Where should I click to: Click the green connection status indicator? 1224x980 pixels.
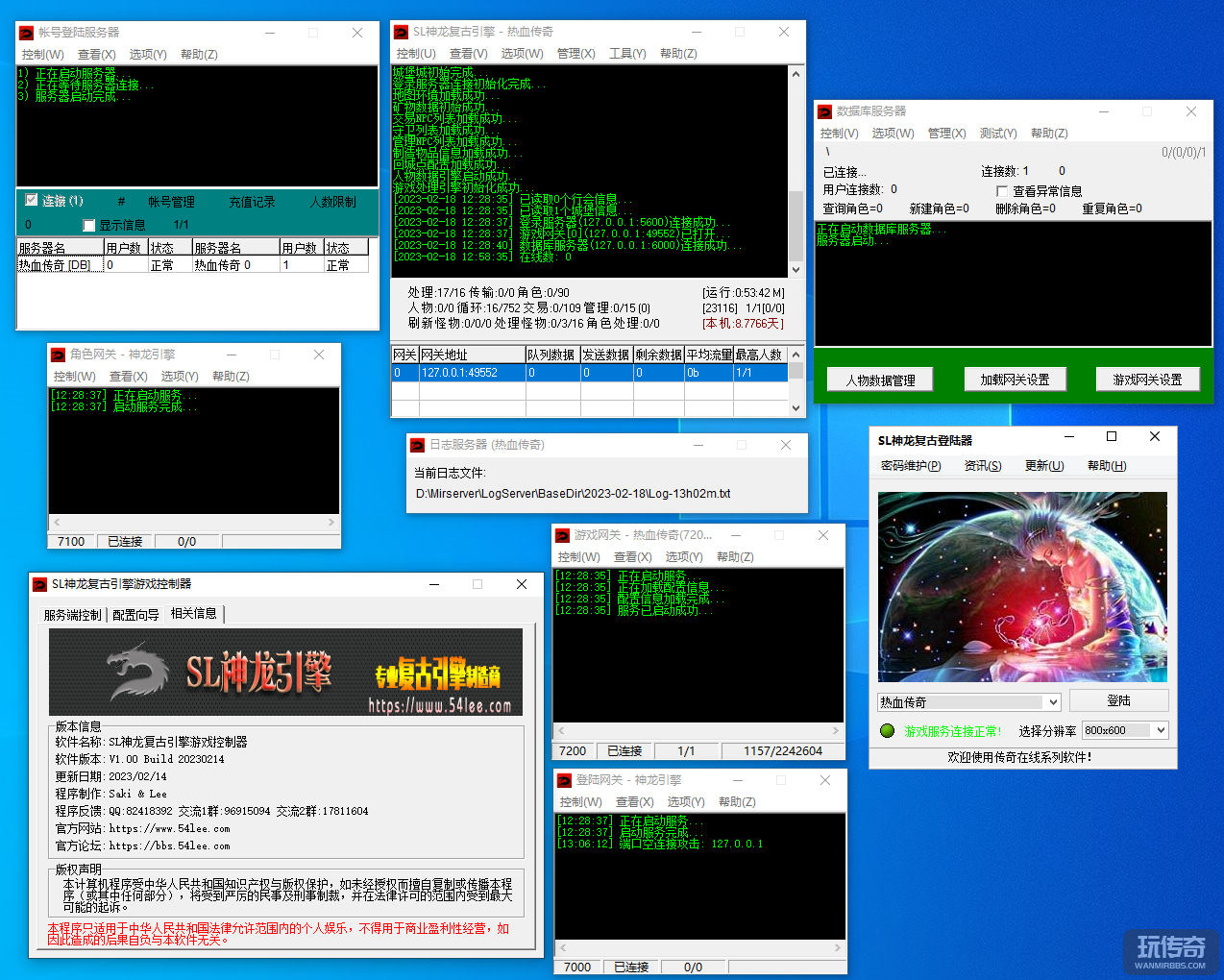pos(887,731)
